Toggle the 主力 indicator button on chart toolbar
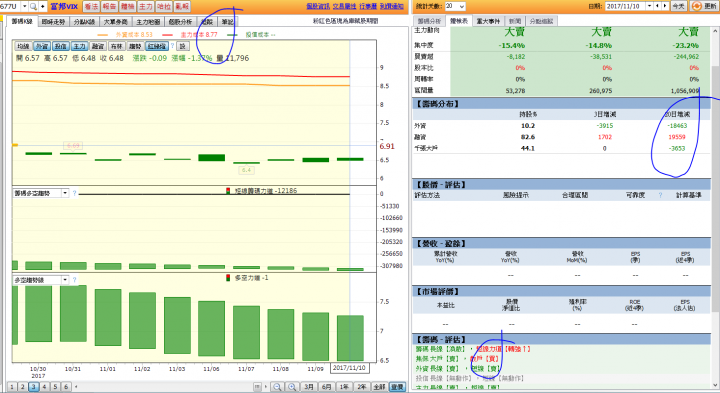720x393 pixels. 79,46
